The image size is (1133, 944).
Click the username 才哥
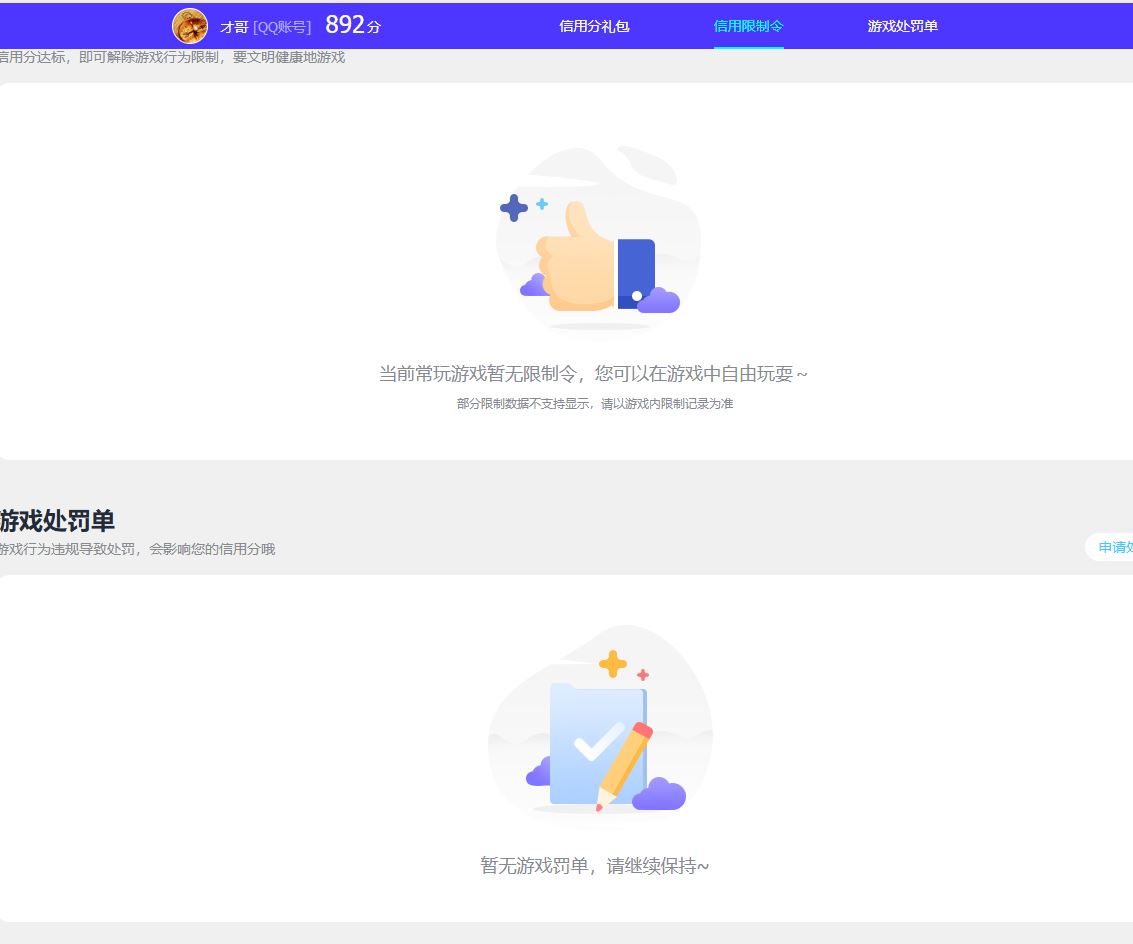[x=234, y=27]
